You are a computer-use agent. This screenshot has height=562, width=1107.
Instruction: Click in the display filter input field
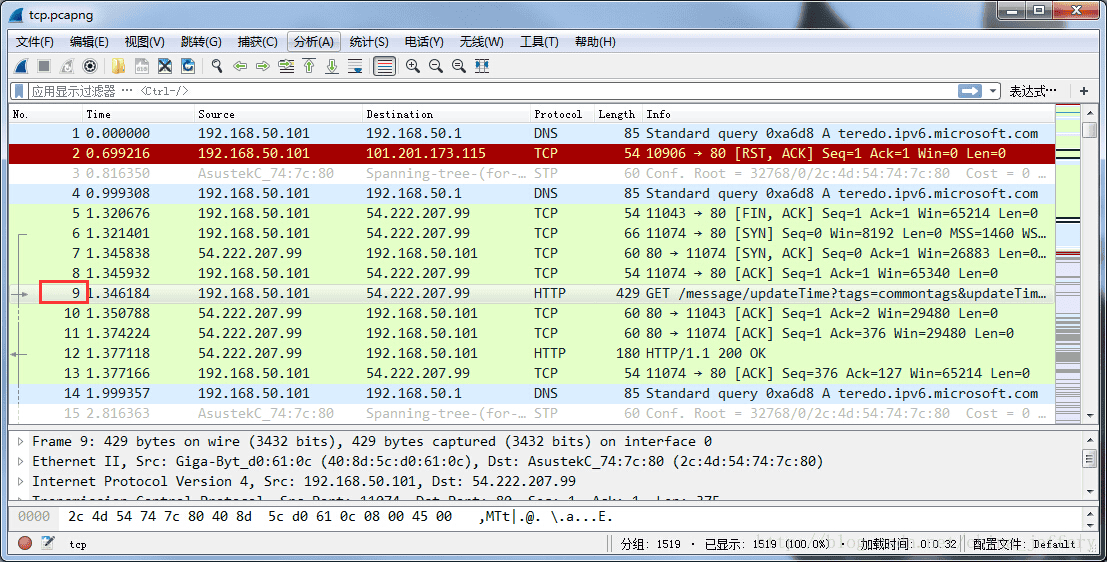[480, 91]
